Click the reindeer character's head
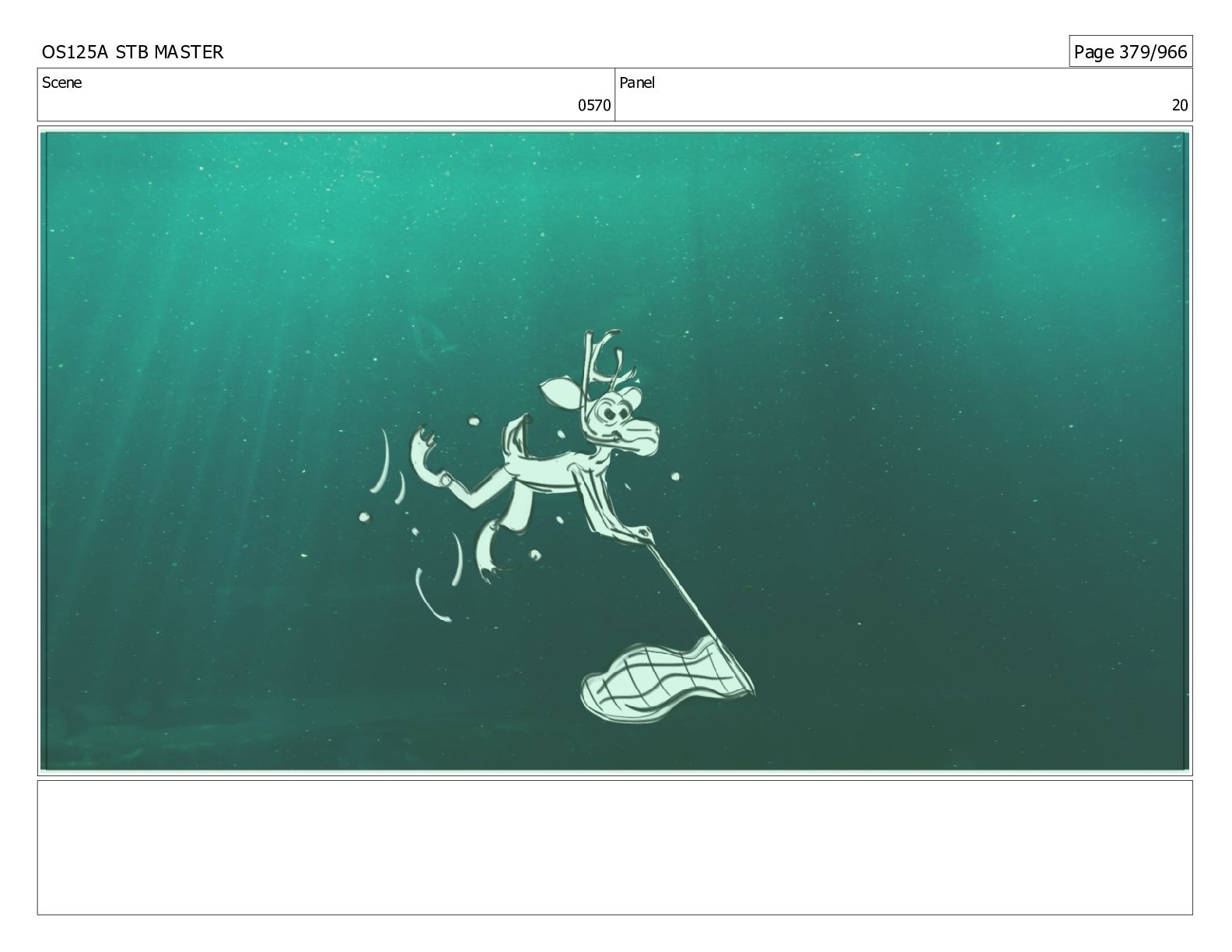Image resolution: width=1232 pixels, height=952 pixels. point(618,420)
